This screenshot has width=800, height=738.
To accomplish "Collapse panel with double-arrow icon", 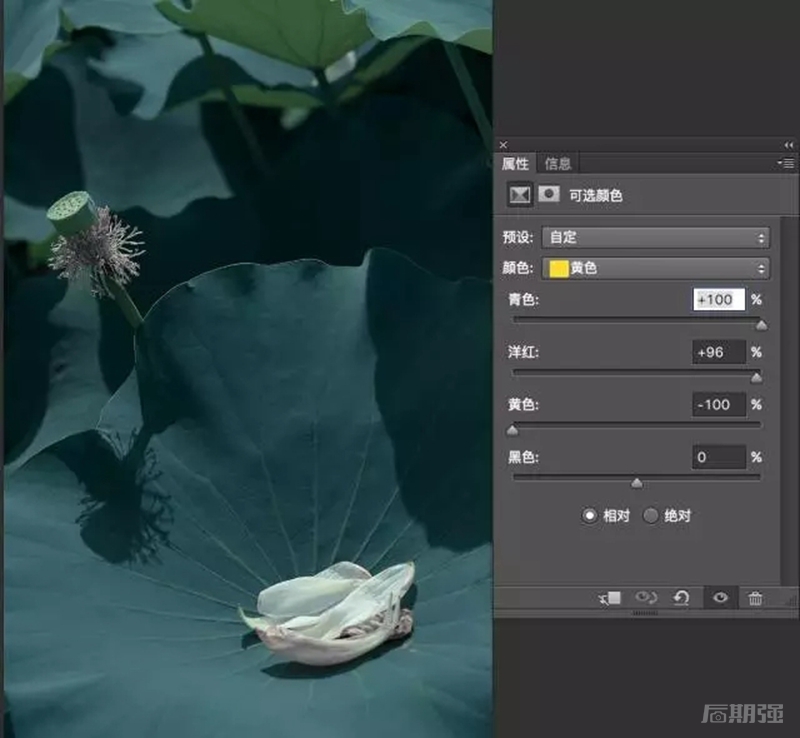I will click(x=789, y=145).
